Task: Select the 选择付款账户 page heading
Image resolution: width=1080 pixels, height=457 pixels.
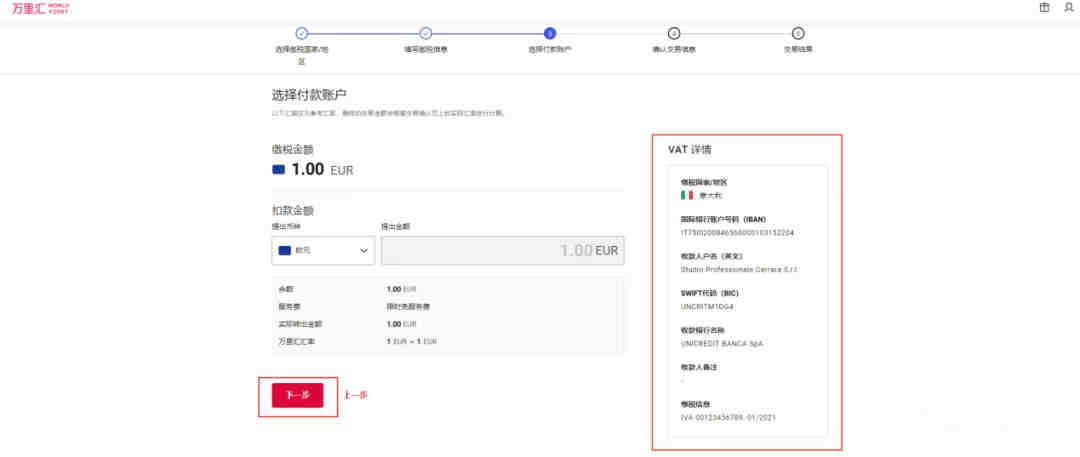Action: (x=309, y=95)
